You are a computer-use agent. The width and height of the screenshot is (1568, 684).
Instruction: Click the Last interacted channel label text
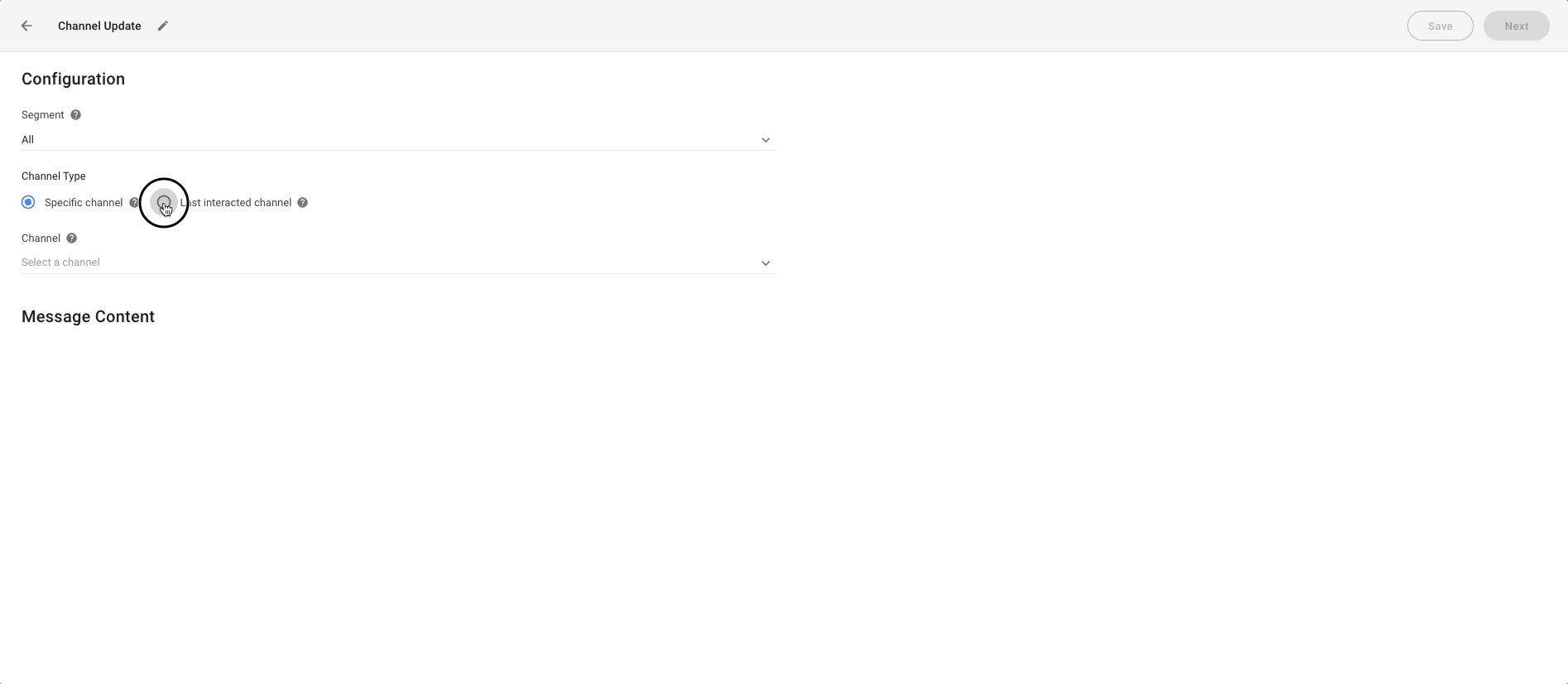tap(236, 203)
